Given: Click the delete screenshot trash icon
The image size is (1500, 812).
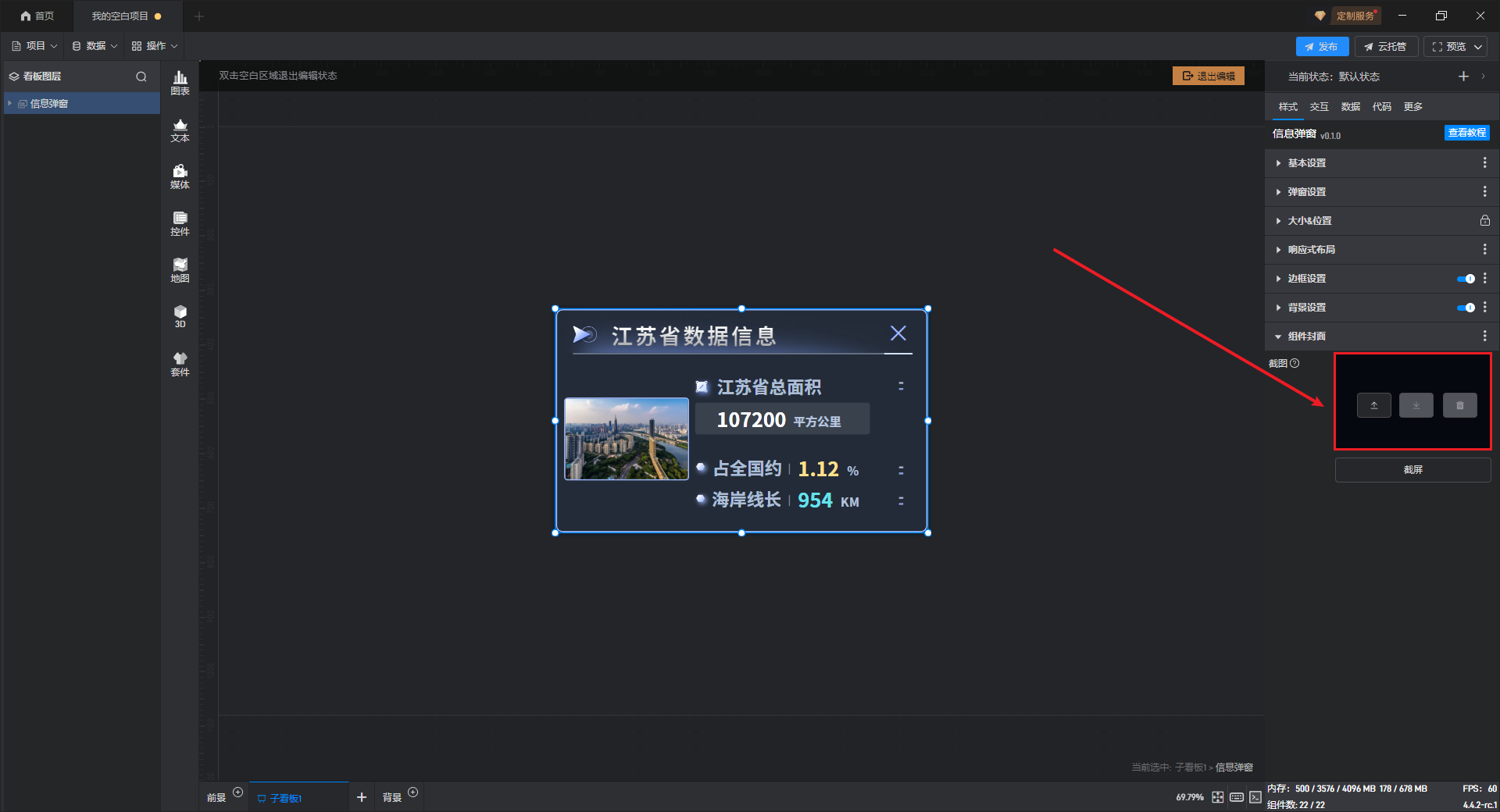Looking at the screenshot, I should (1460, 405).
